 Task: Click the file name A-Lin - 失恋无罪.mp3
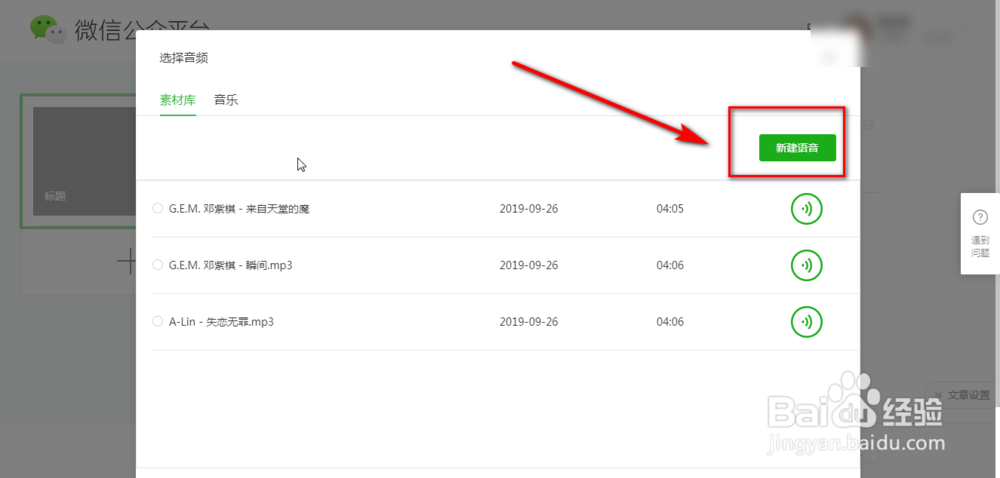point(221,322)
